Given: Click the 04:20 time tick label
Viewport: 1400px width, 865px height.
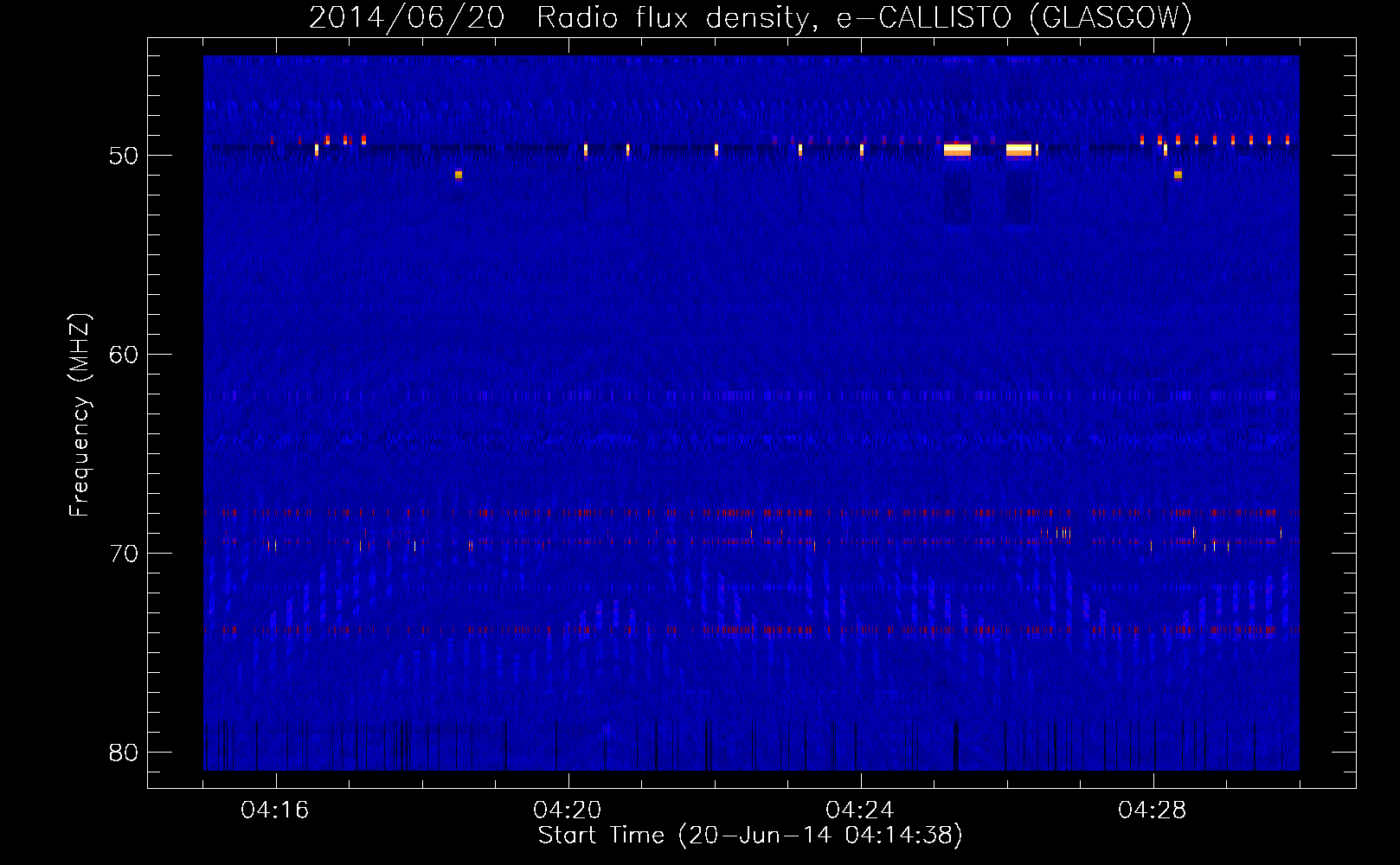Looking at the screenshot, I should point(568,811).
